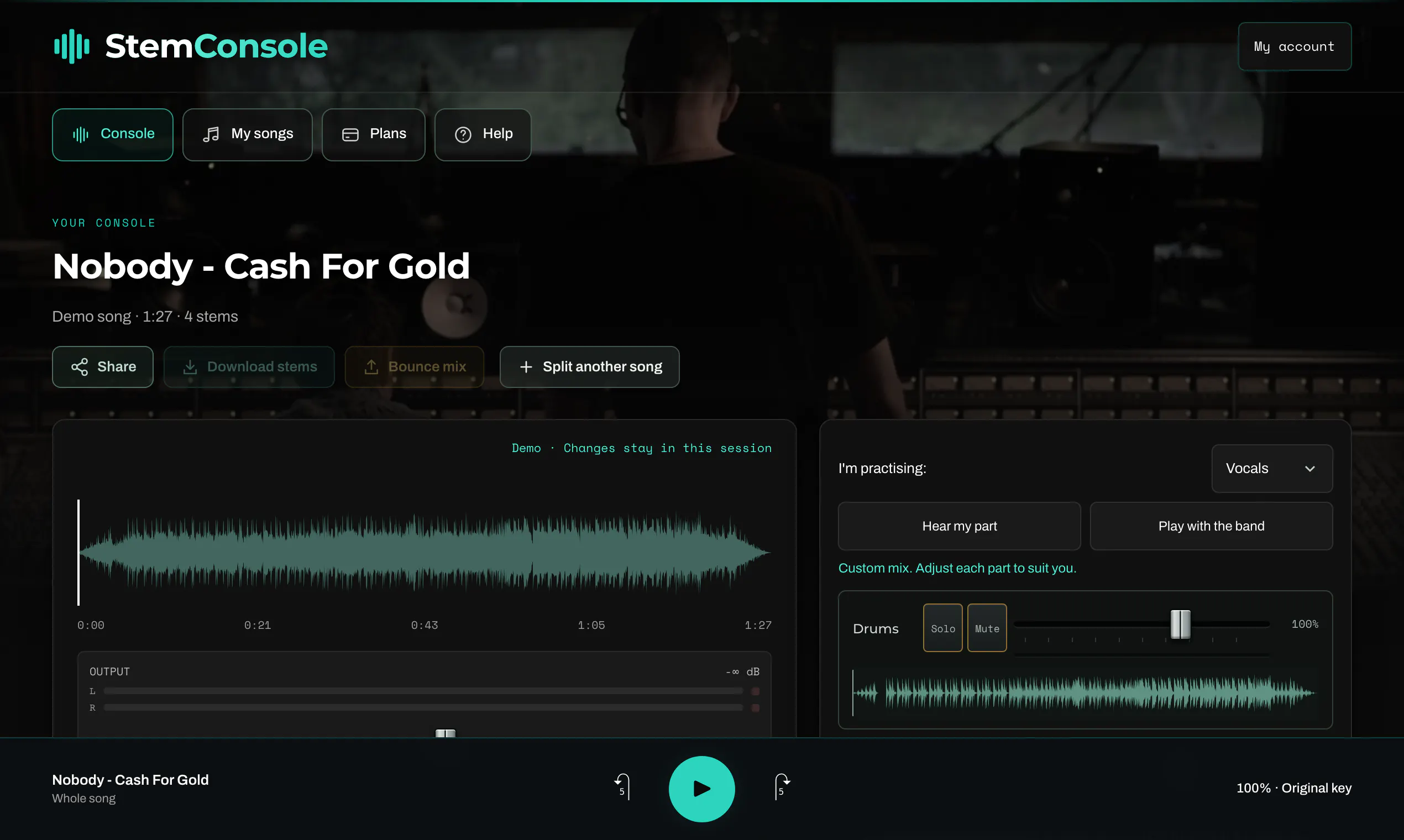
Task: Click the Drums '100%' level value
Action: click(1305, 624)
